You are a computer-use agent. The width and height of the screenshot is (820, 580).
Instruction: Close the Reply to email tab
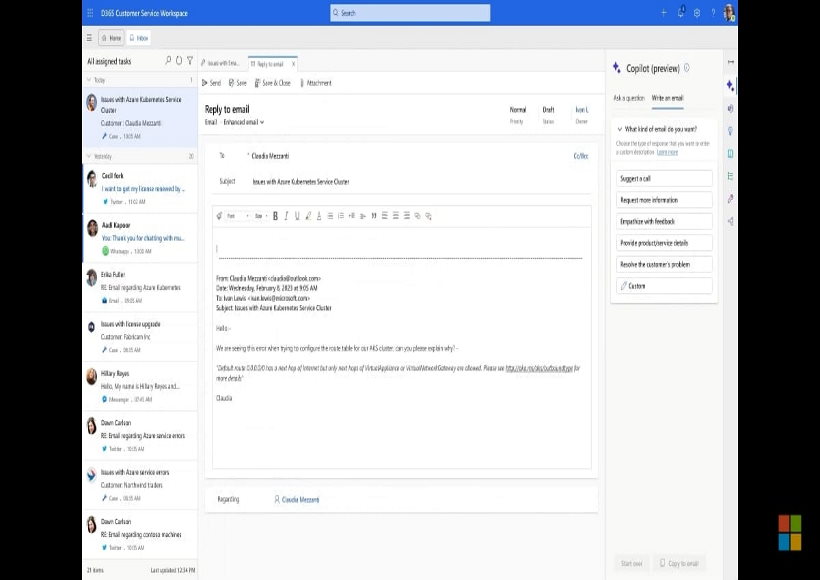pyautogui.click(x=293, y=63)
